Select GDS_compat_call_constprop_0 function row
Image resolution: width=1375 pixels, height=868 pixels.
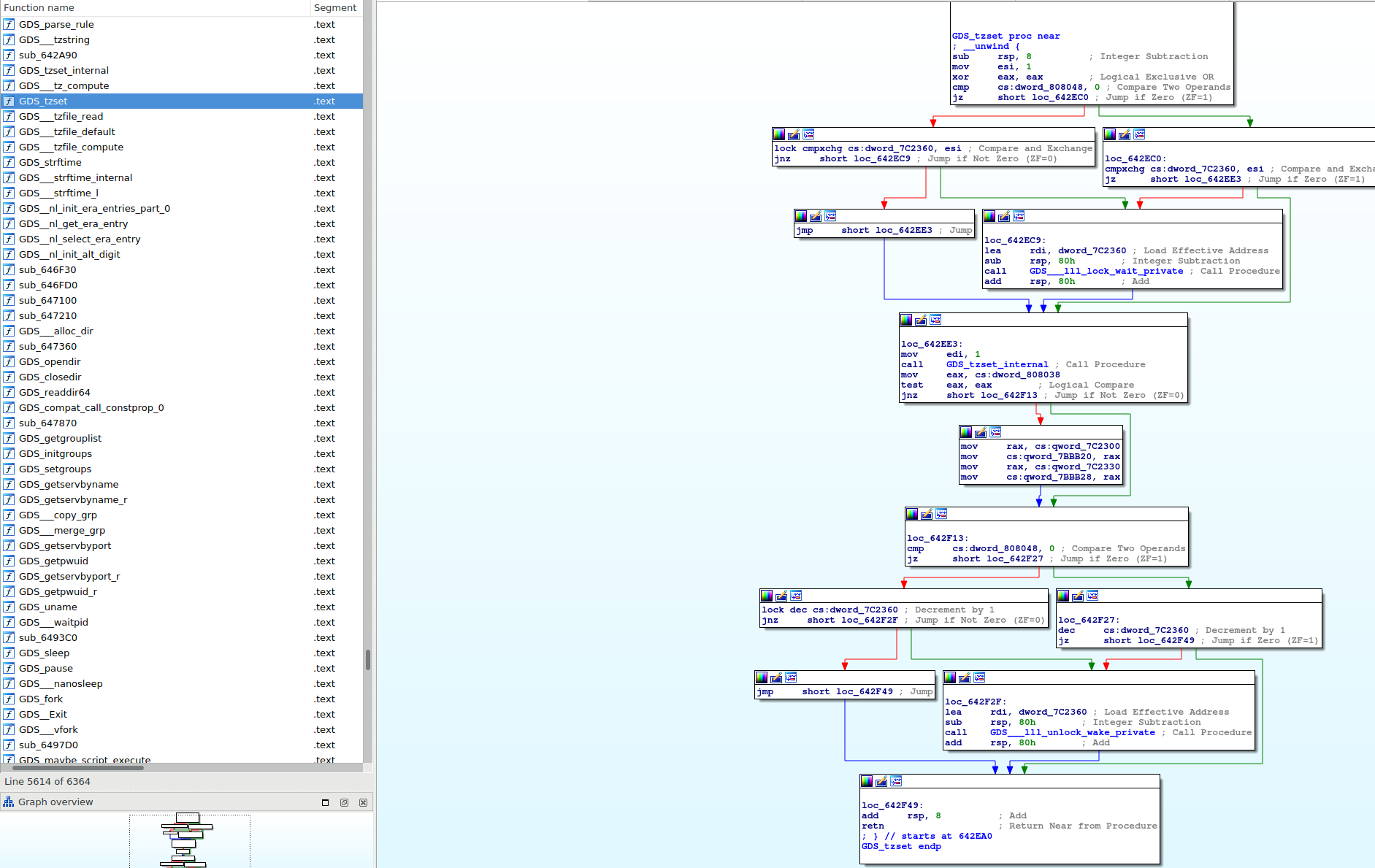(181, 407)
